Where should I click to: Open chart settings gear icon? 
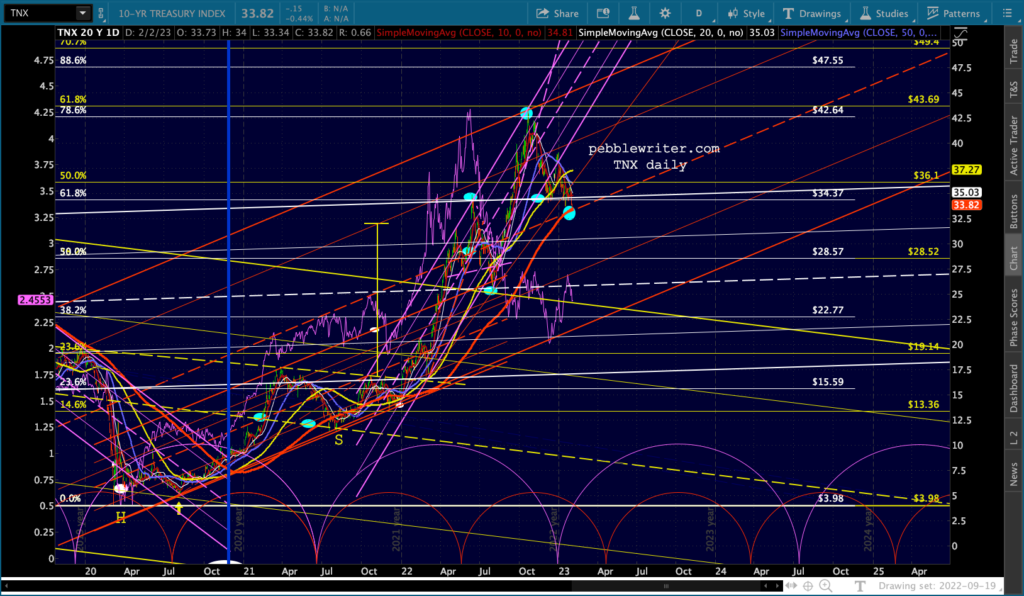[x=665, y=13]
